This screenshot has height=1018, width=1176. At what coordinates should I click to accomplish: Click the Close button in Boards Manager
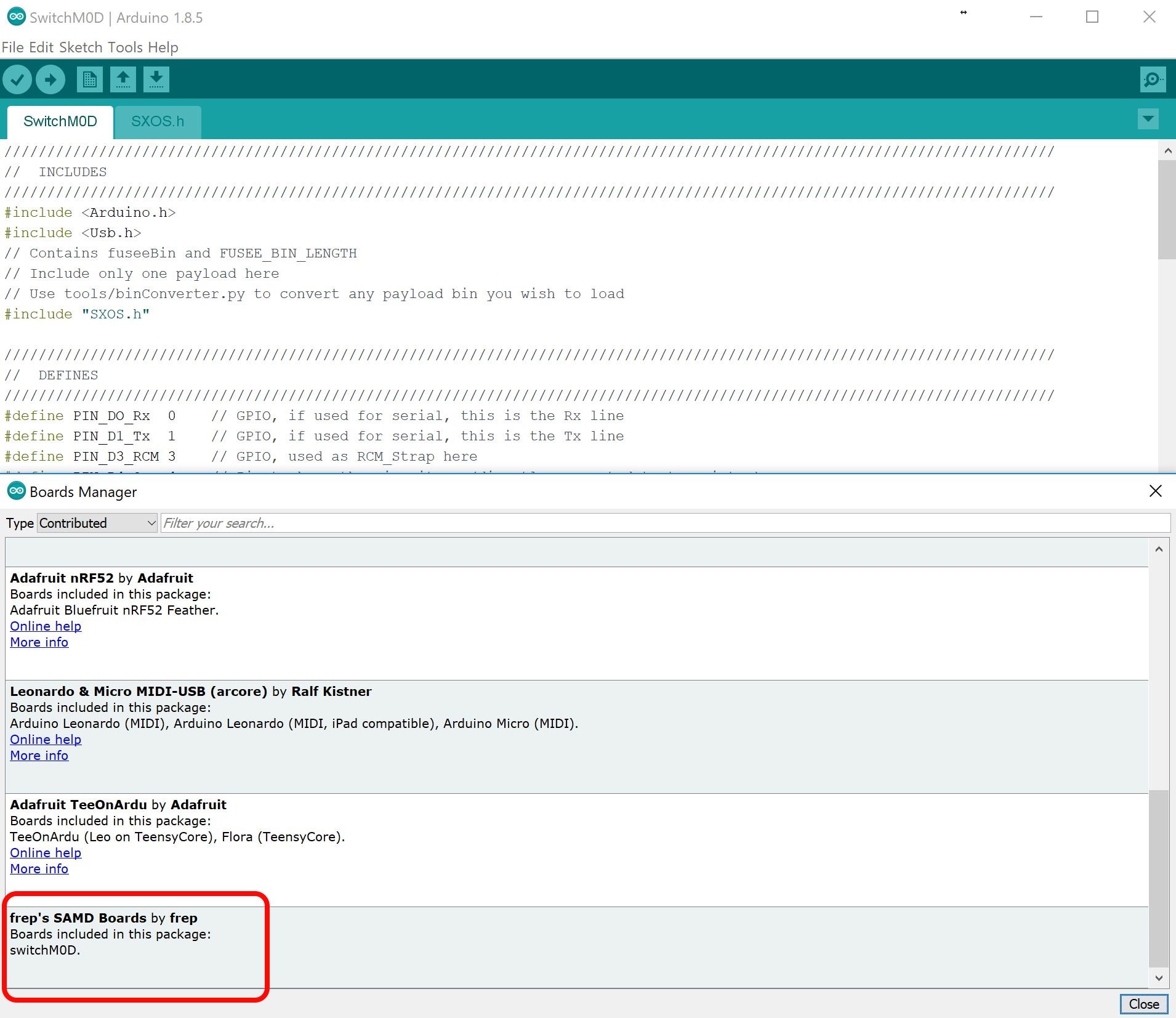[x=1143, y=1004]
